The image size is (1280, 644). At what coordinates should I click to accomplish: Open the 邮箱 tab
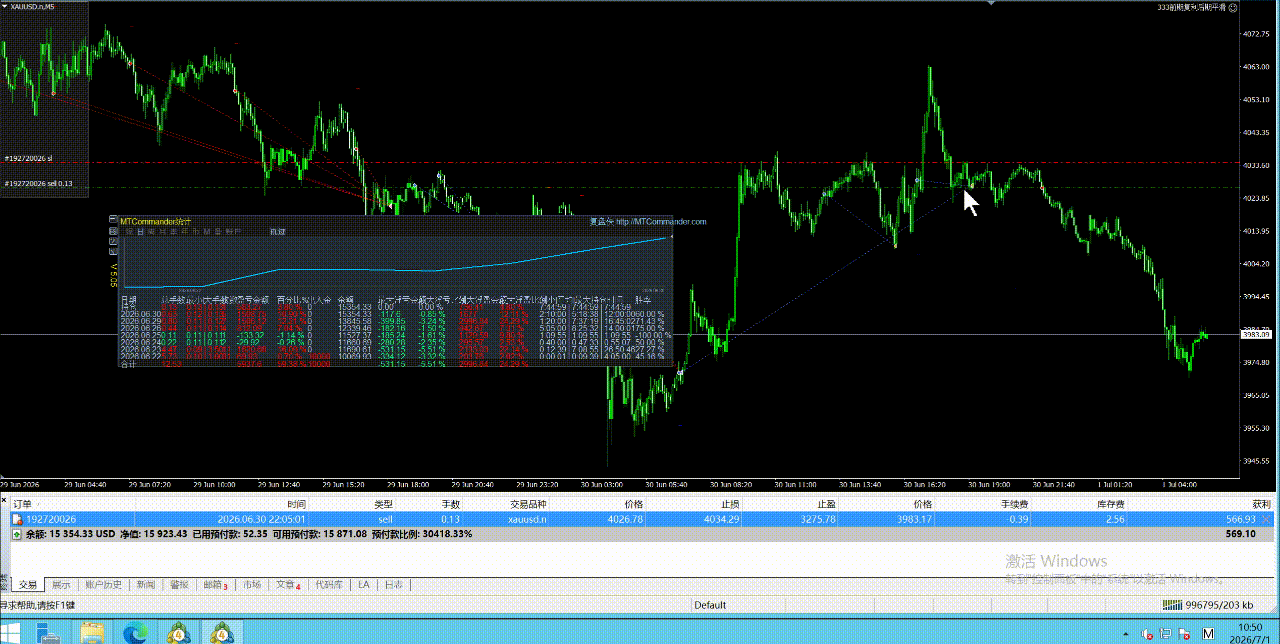215,584
